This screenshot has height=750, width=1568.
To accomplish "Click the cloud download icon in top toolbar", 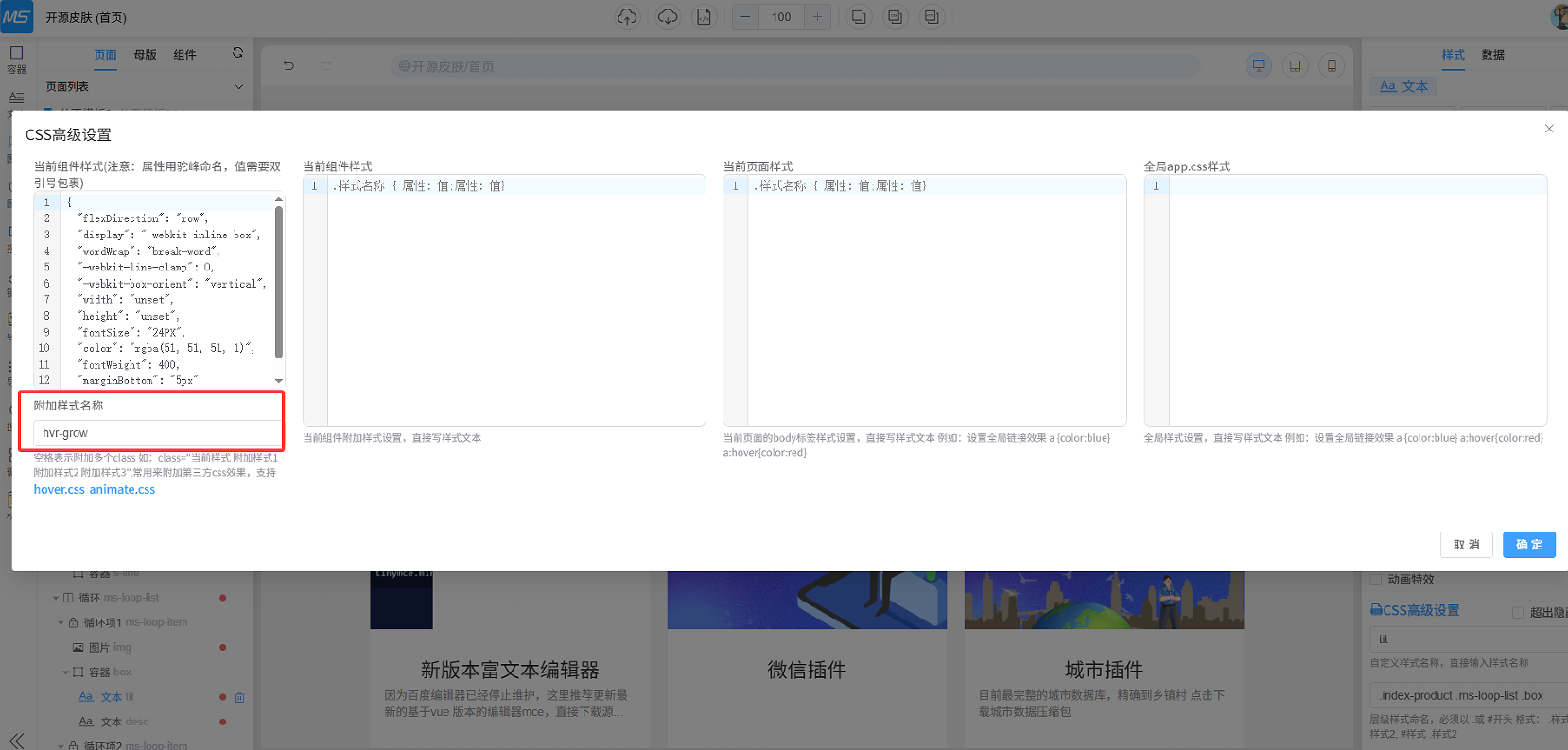I will pos(668,17).
